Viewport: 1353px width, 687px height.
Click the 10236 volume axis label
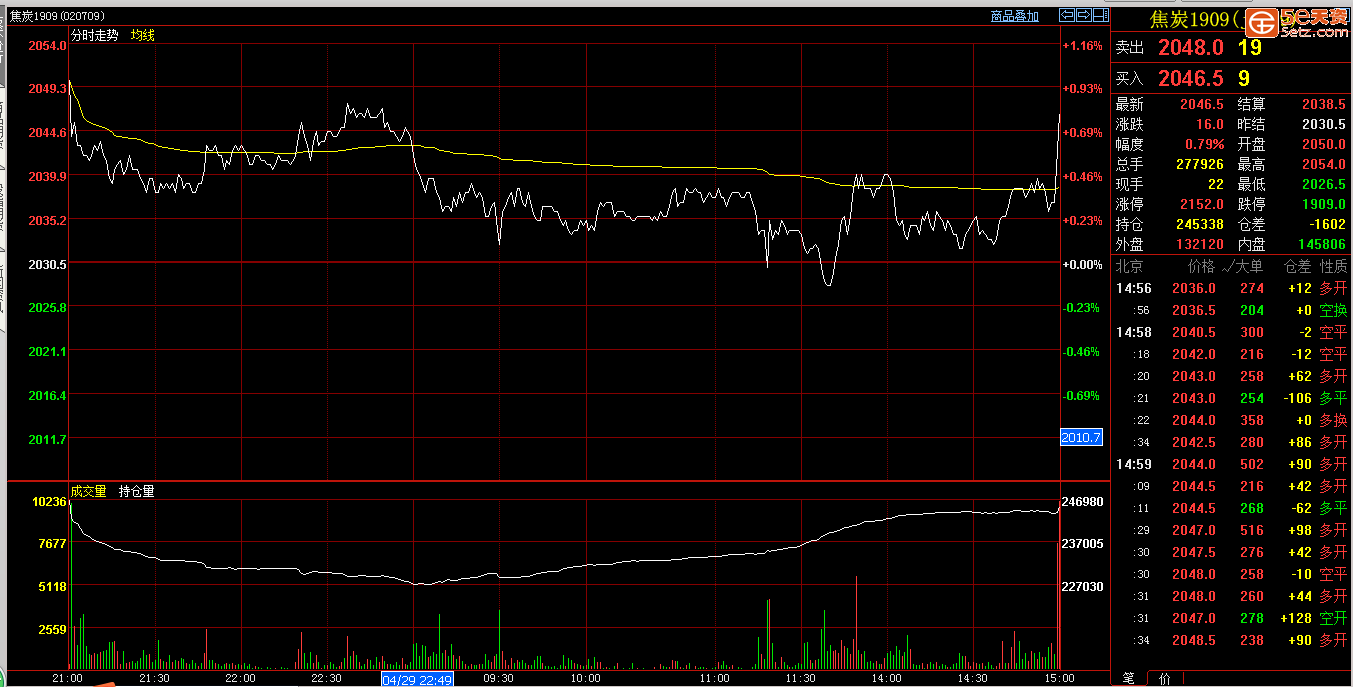tap(48, 501)
